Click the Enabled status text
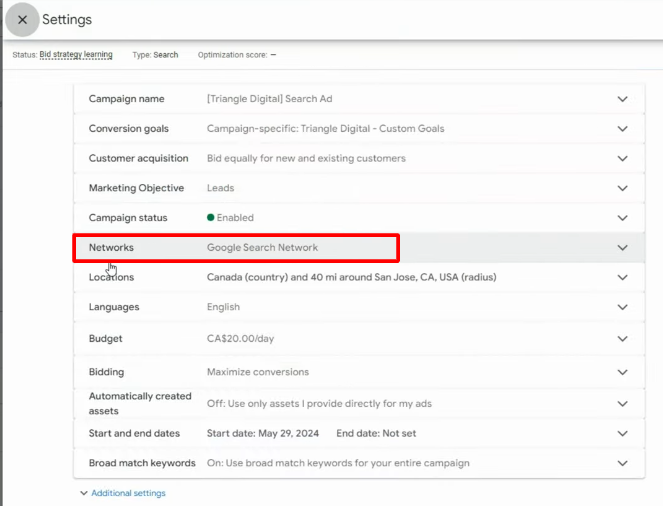 click(x=235, y=218)
